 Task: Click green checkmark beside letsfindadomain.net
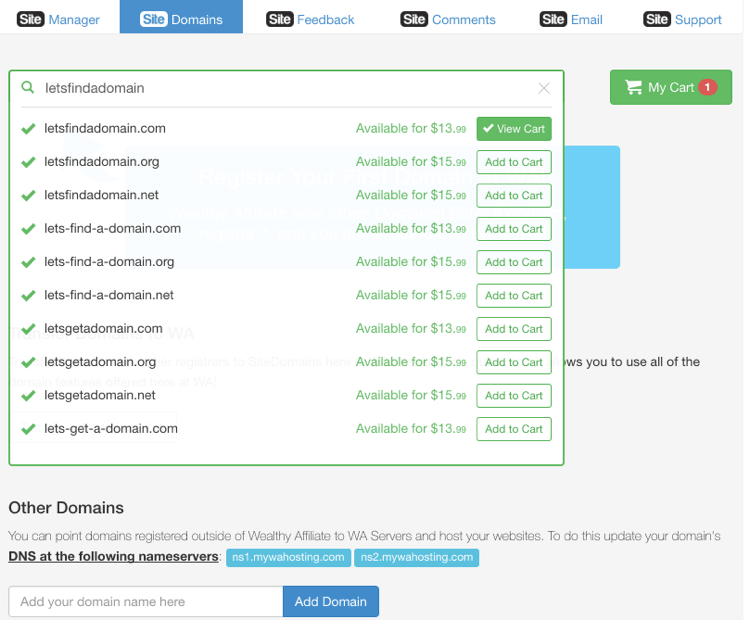[28, 195]
